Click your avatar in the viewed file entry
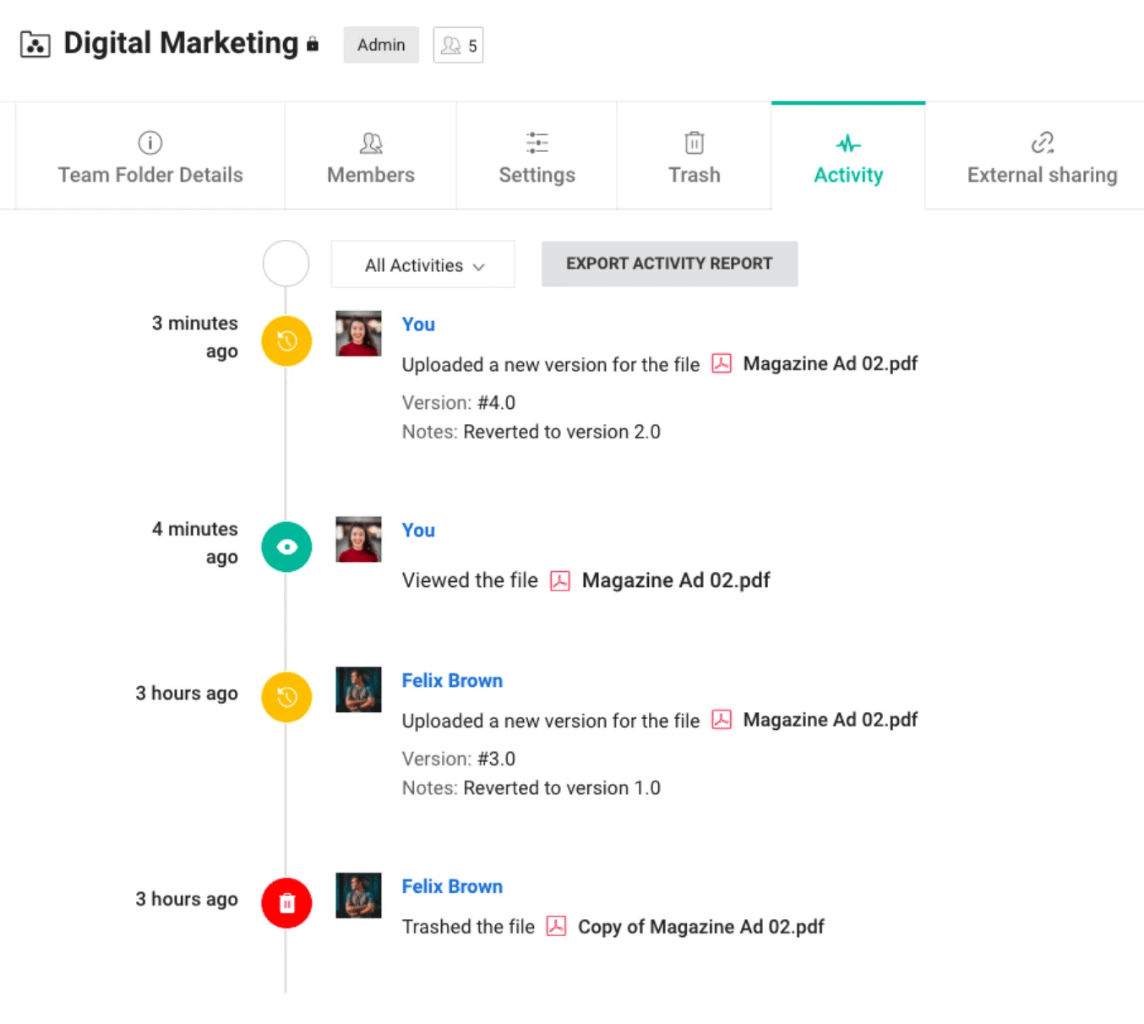The image size is (1144, 1024). [x=358, y=540]
